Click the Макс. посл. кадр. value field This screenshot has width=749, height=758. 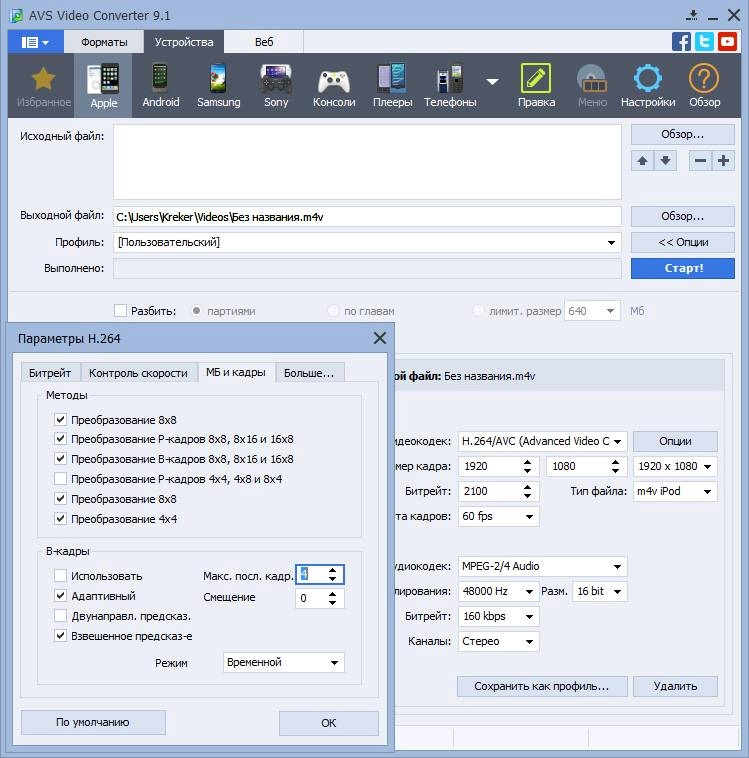[x=311, y=574]
